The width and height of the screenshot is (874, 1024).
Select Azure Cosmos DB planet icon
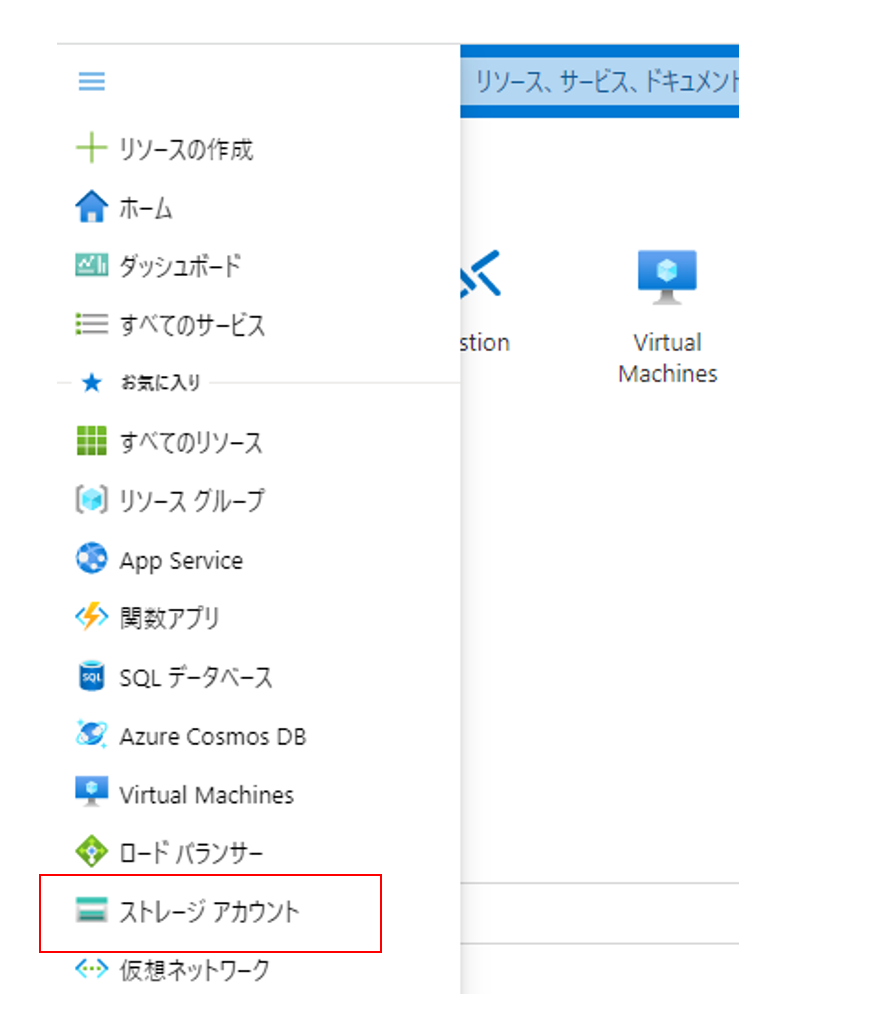(x=91, y=736)
